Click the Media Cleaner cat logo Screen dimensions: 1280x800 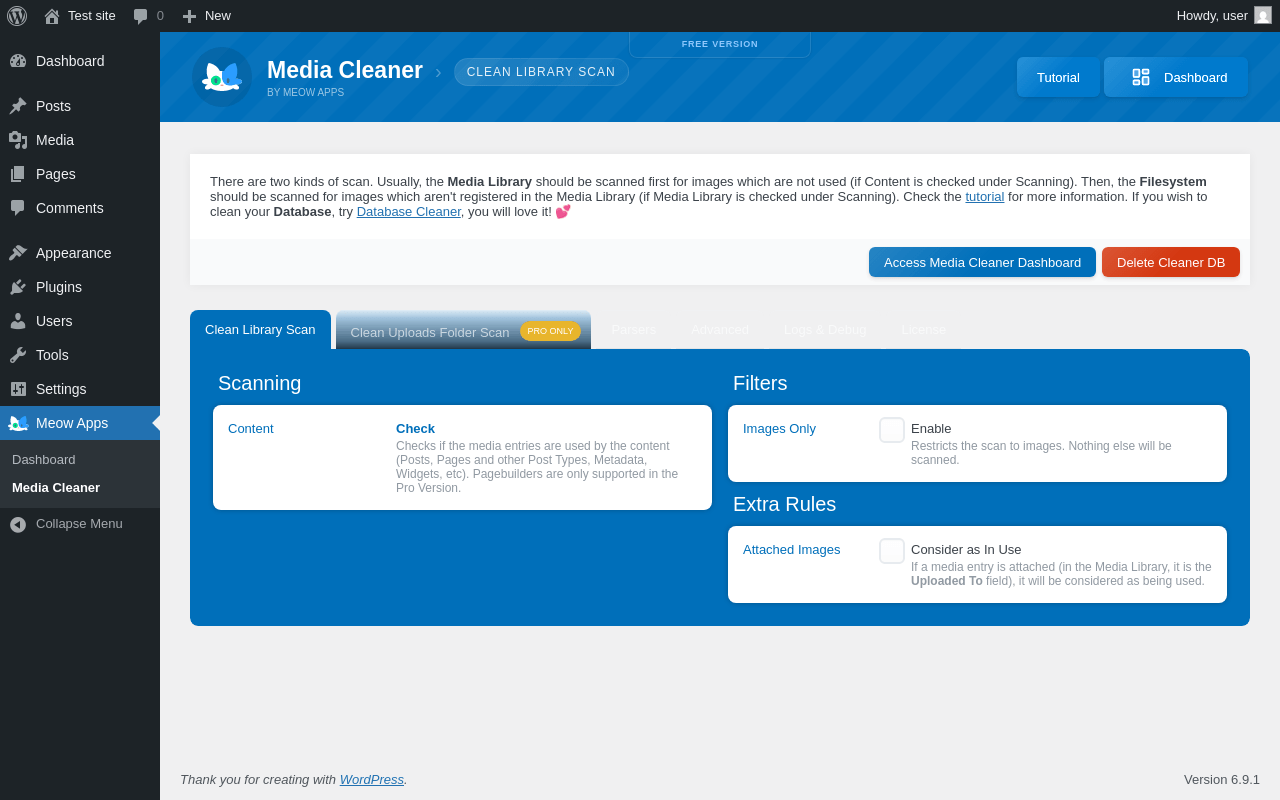point(222,77)
